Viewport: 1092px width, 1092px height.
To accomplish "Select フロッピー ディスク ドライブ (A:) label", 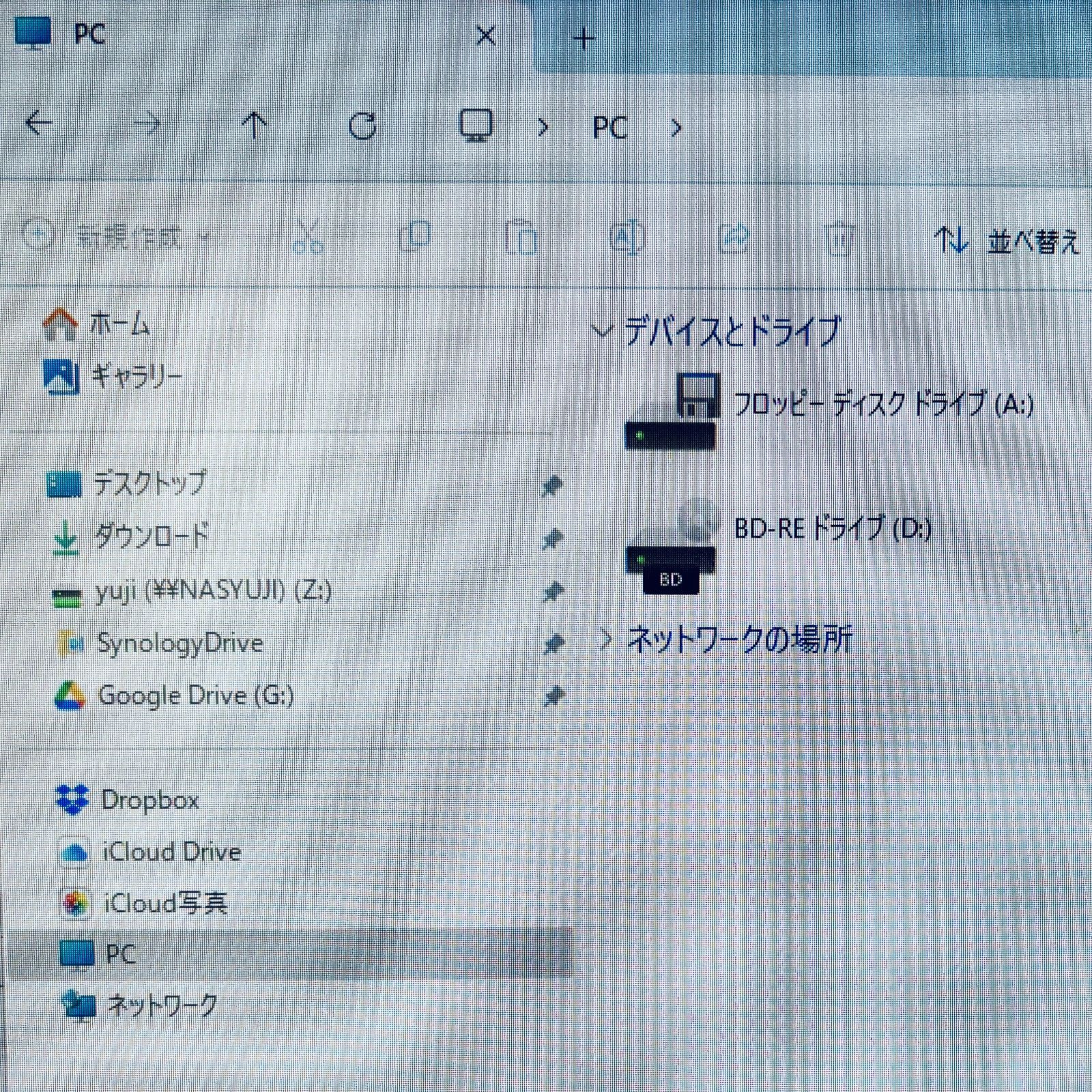I will click(883, 405).
